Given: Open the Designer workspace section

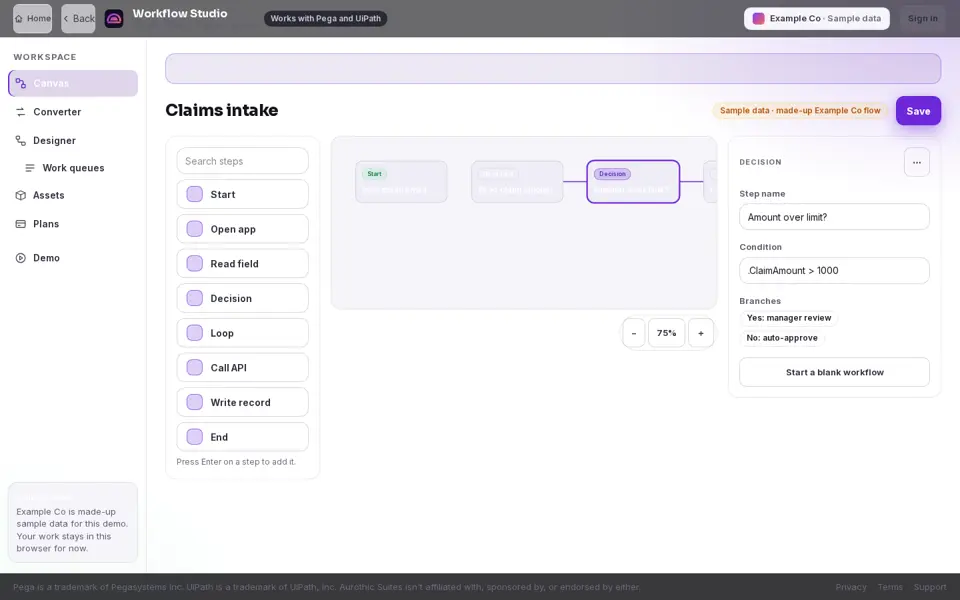Looking at the screenshot, I should coord(73,141).
